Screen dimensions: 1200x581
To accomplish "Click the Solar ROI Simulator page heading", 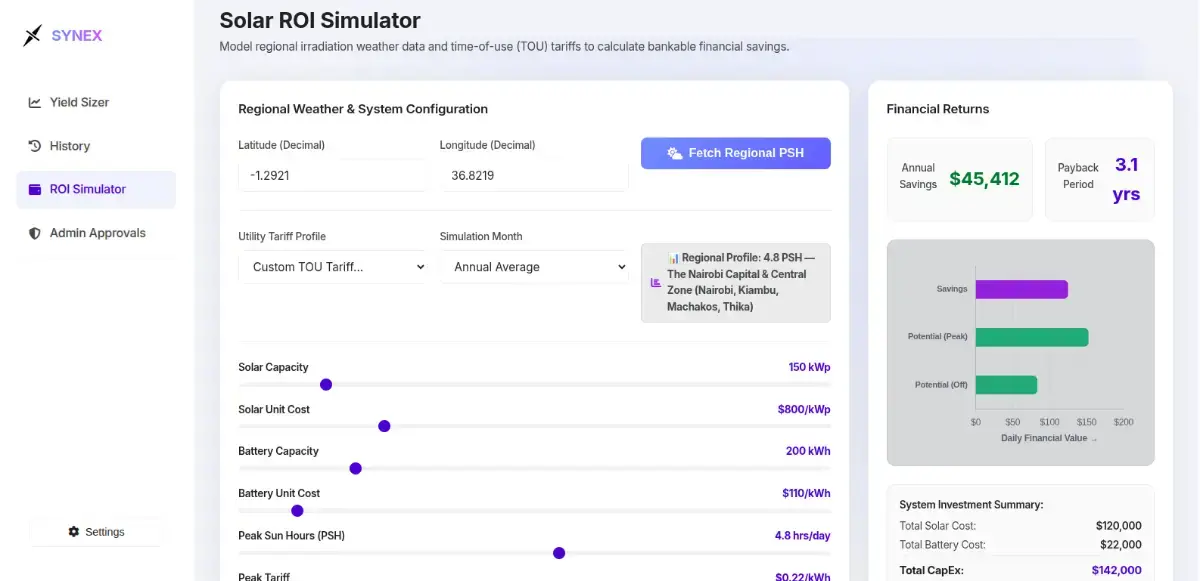I will [x=320, y=20].
